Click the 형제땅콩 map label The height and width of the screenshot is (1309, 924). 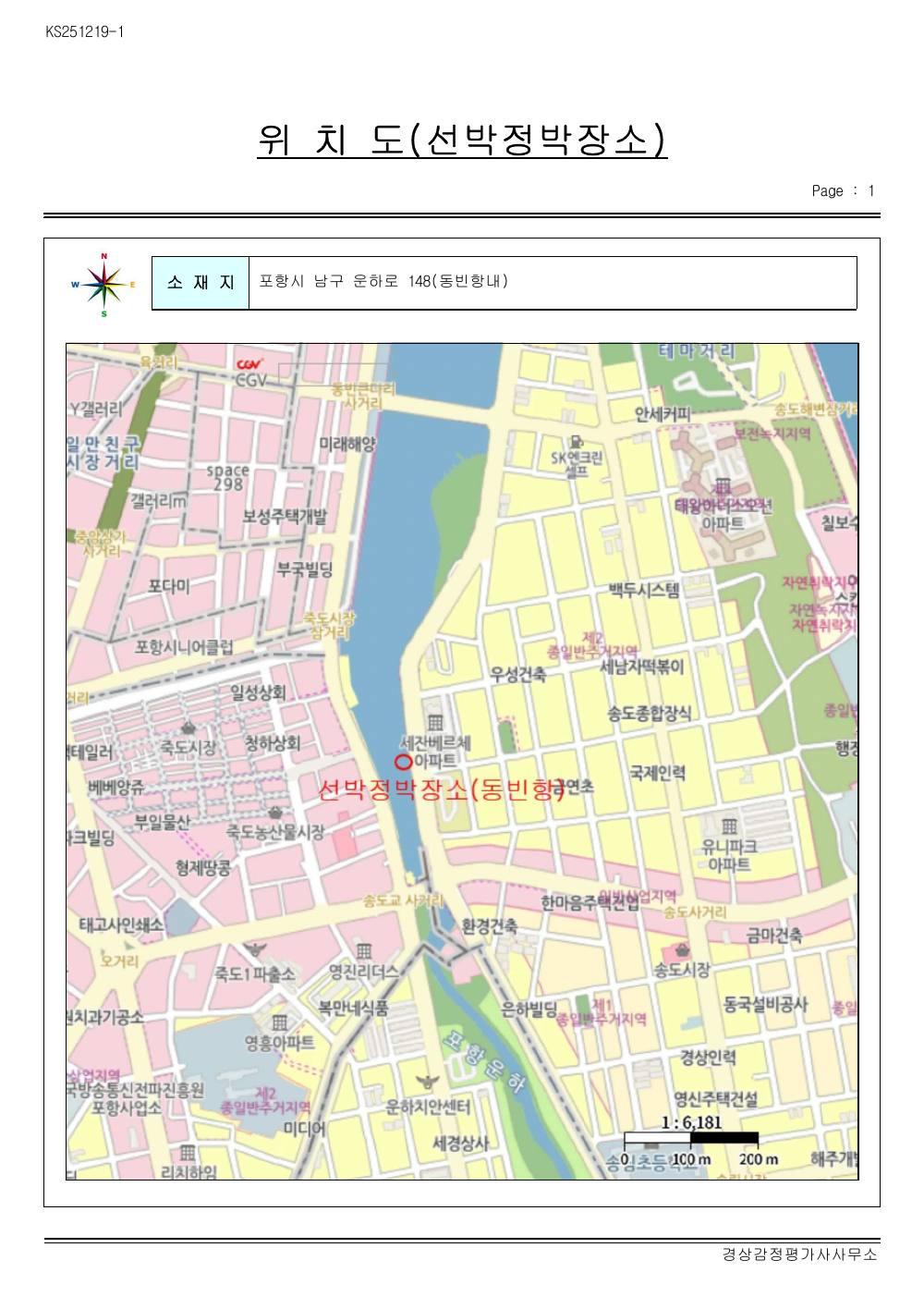pos(203,867)
